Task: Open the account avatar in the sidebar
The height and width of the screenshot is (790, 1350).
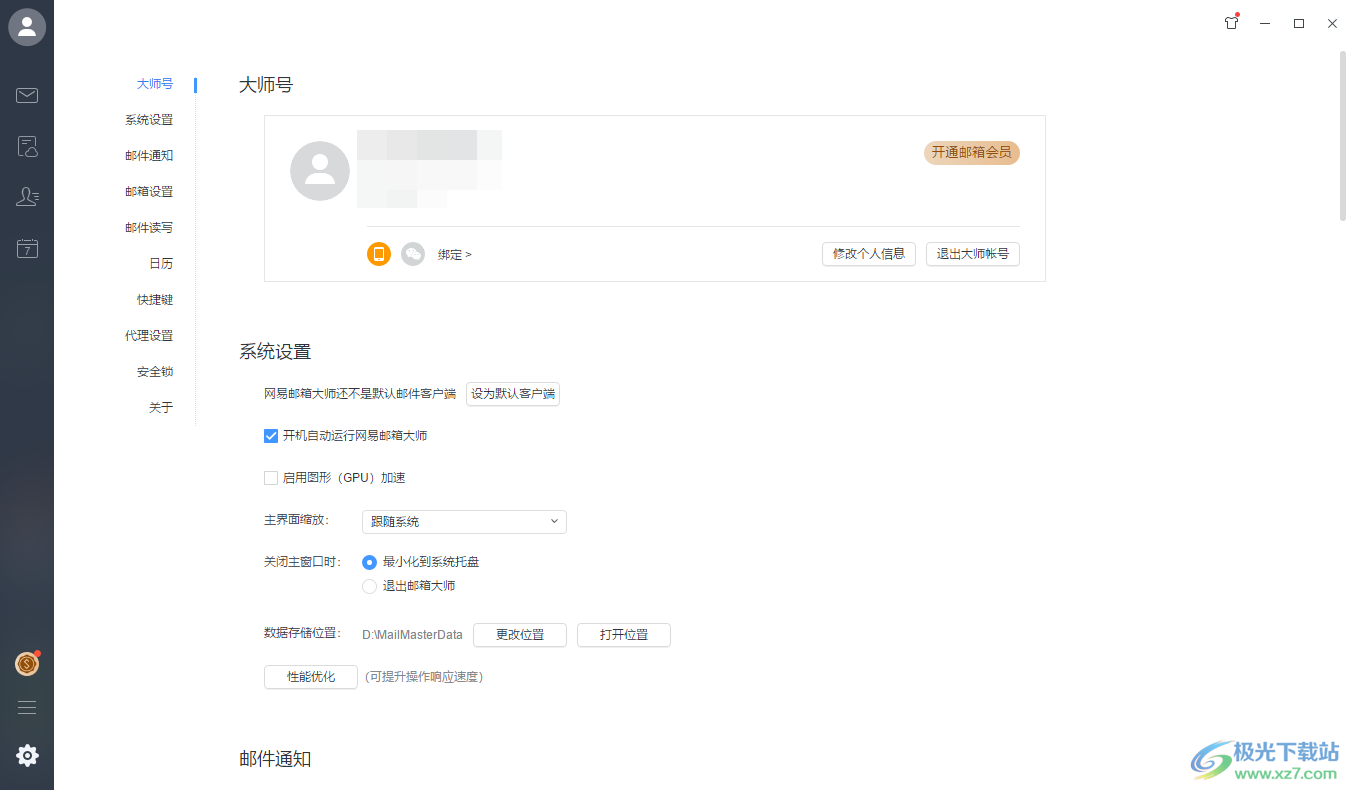Action: tap(27, 27)
